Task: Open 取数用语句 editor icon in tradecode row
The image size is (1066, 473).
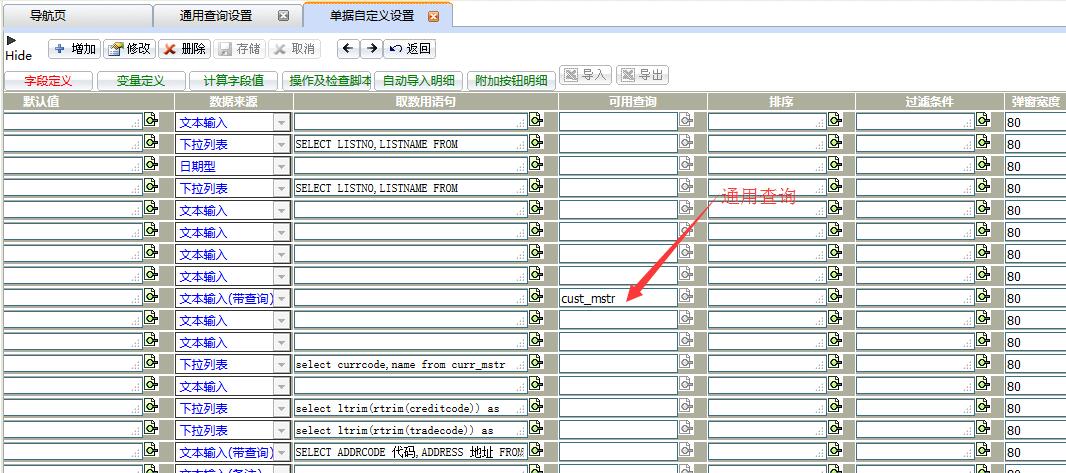Action: point(536,427)
